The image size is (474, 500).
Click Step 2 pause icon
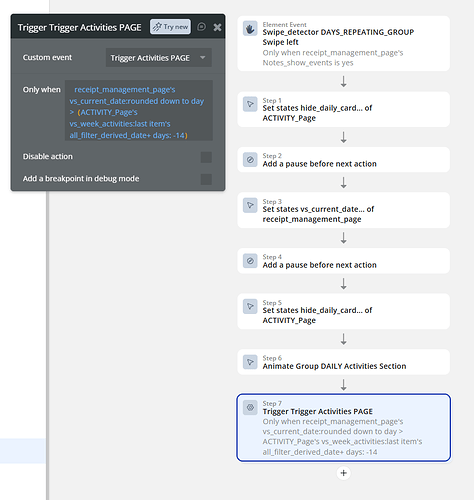[x=250, y=160]
